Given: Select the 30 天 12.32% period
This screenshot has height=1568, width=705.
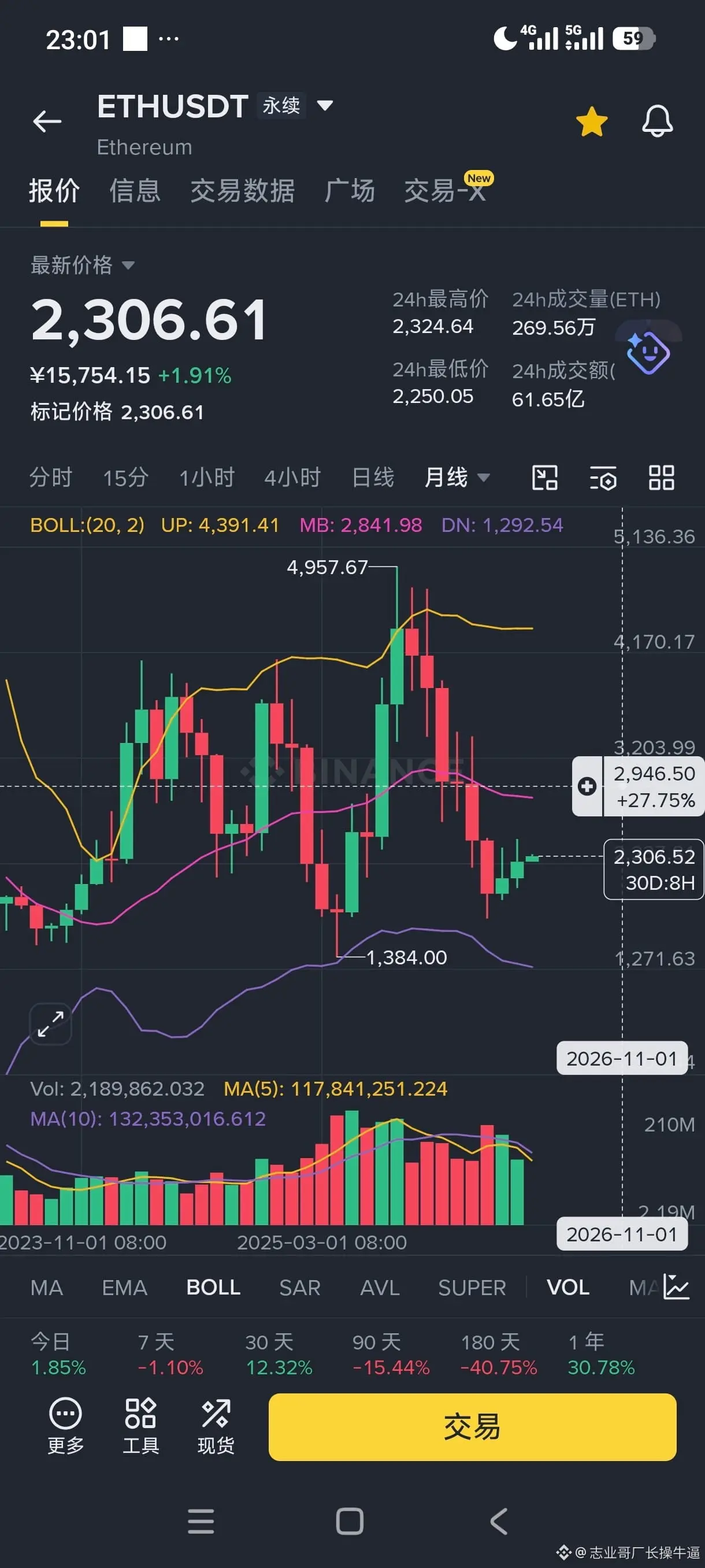Looking at the screenshot, I should (279, 1354).
